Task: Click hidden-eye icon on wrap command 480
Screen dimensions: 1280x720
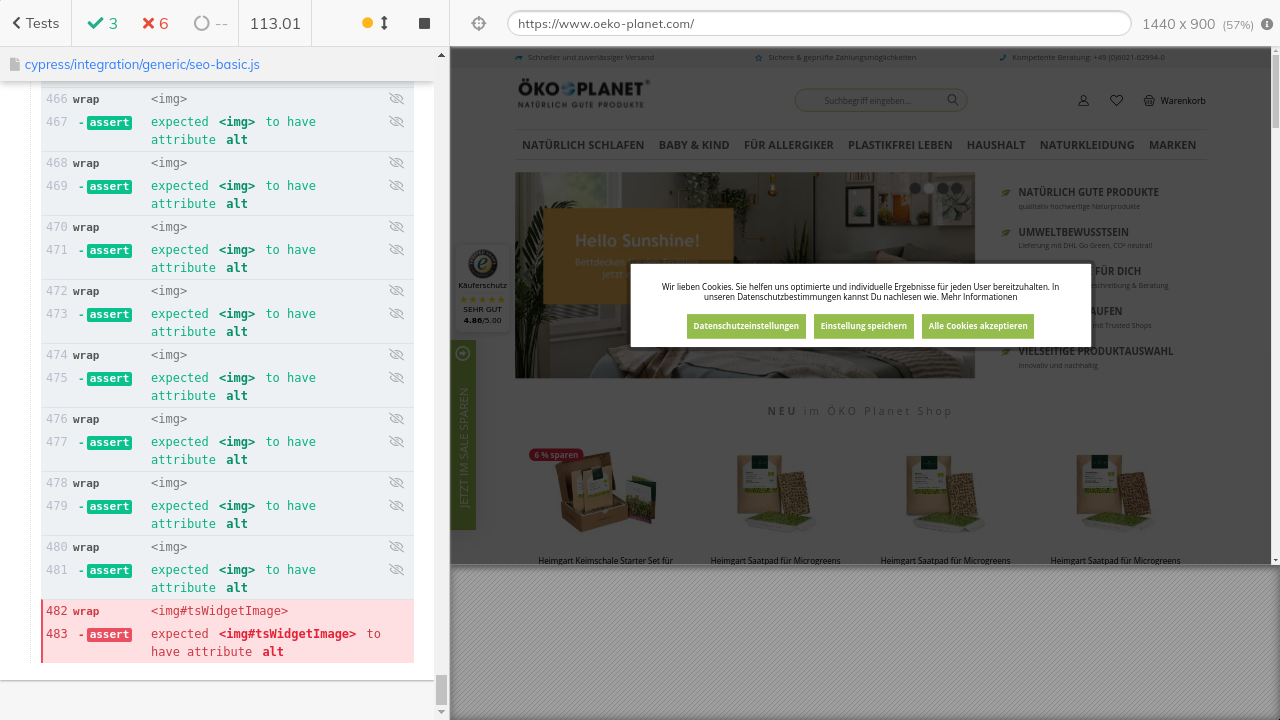Action: (x=396, y=547)
